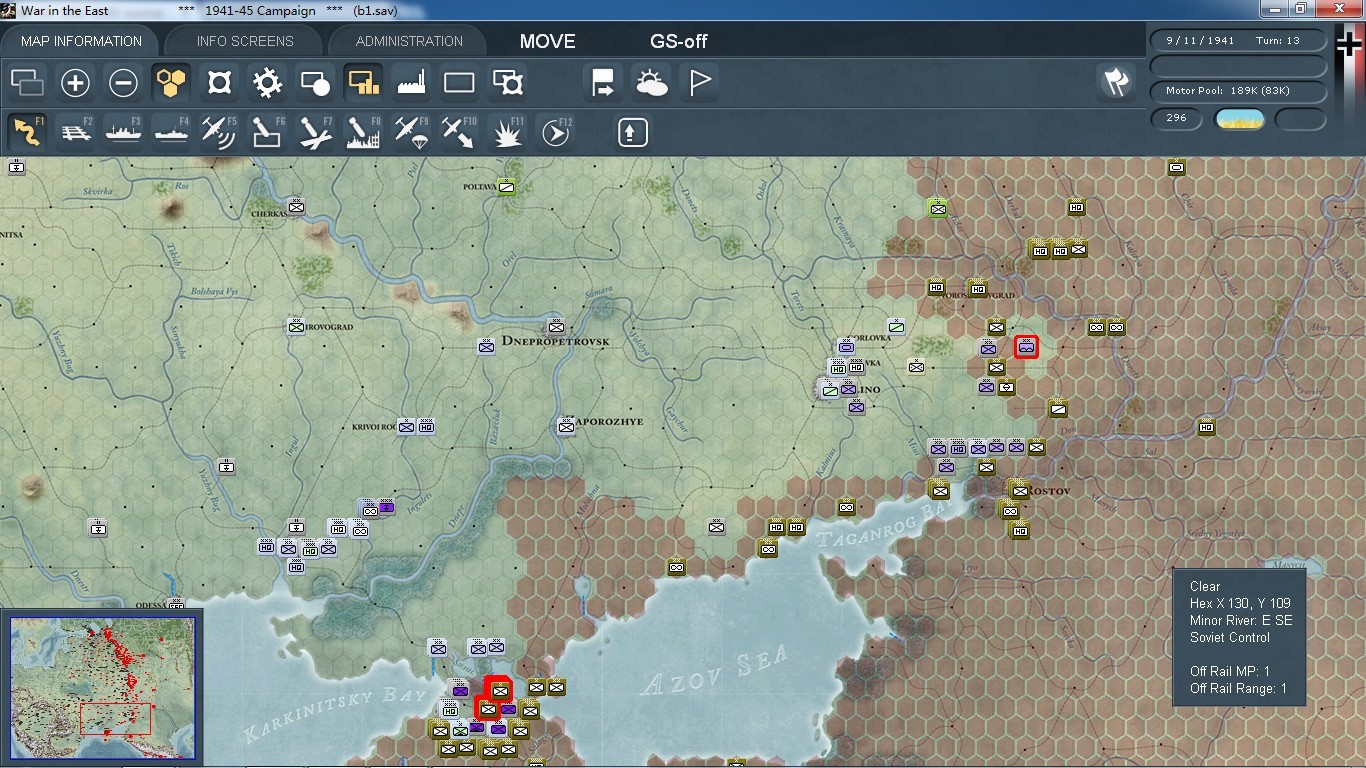Select F8 bomb city mode icon
This screenshot has height=768, width=1366.
pyautogui.click(x=363, y=132)
